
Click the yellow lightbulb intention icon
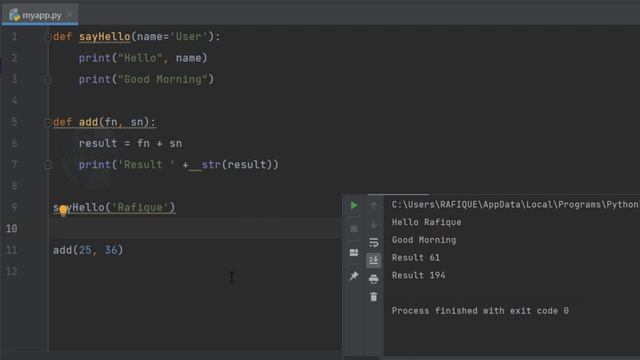point(63,210)
